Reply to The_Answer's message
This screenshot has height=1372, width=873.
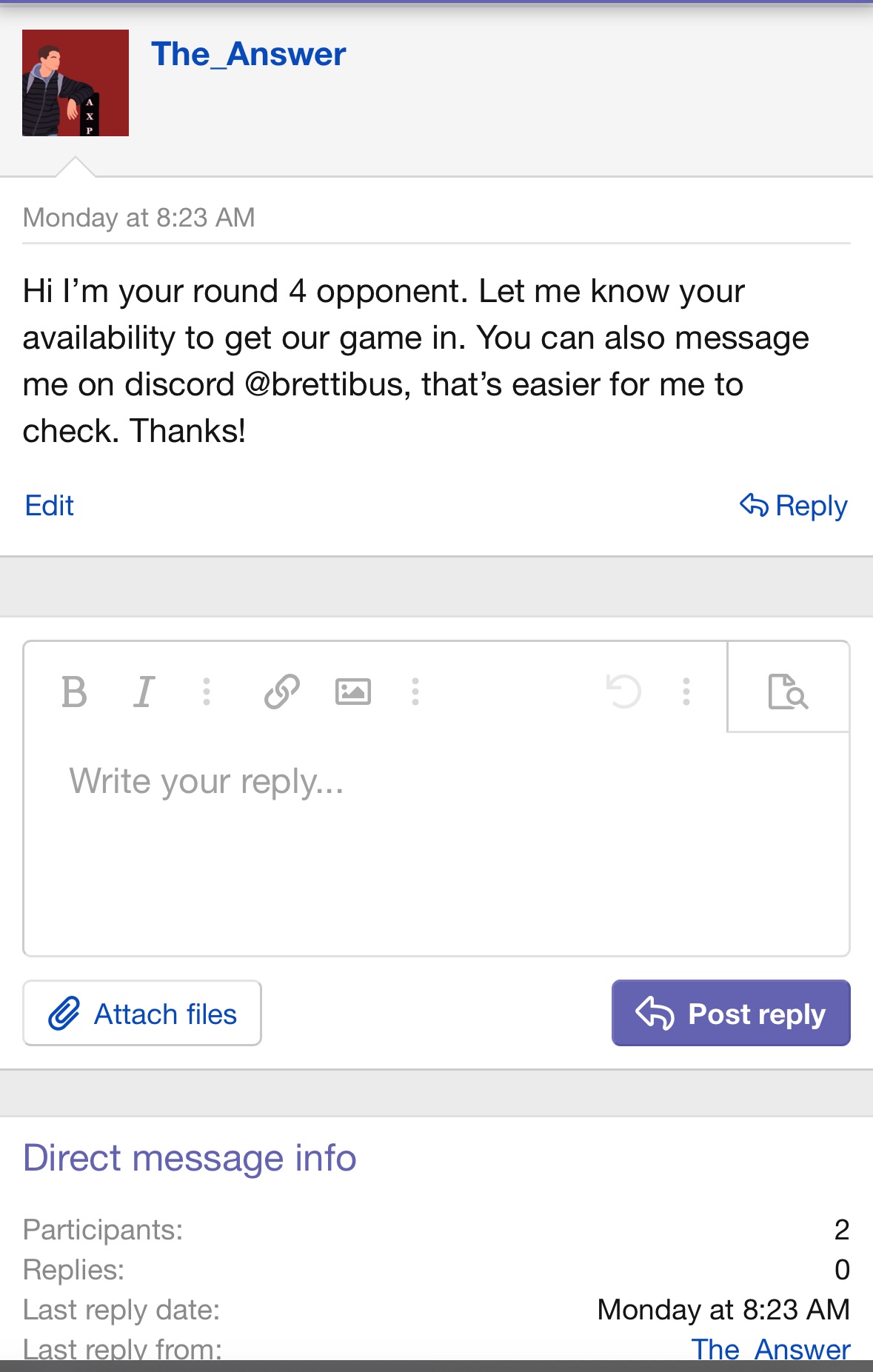[794, 506]
